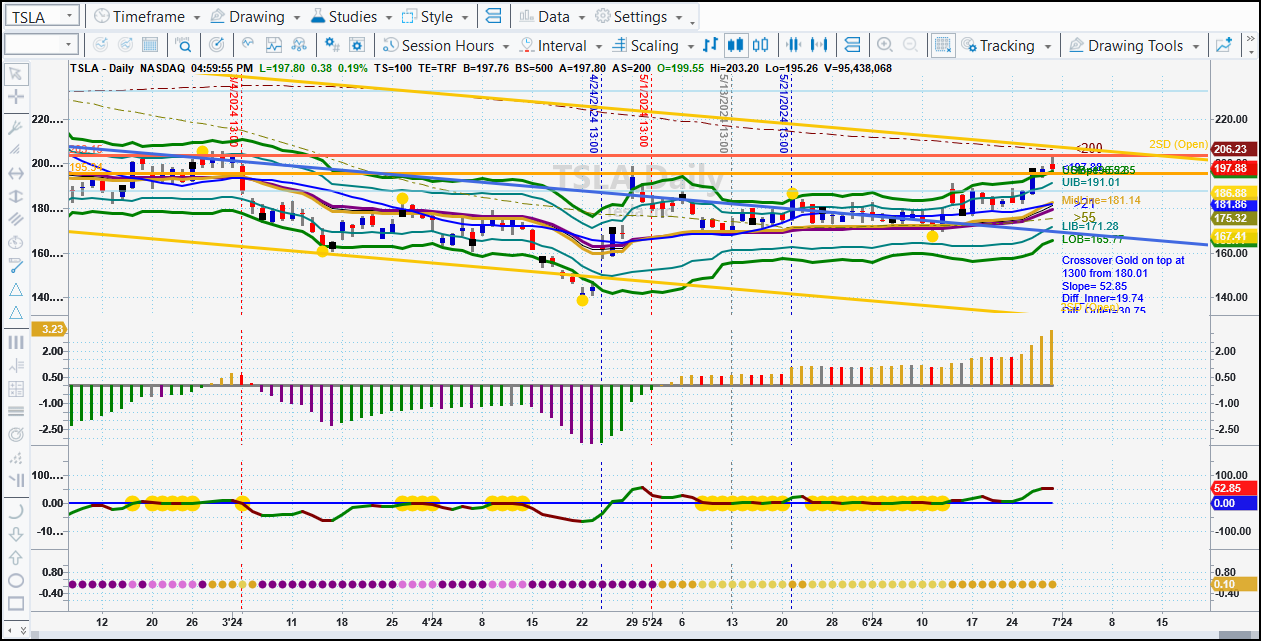Click the target icon beside the search icon
Viewport: 1261px width, 641px height.
217,45
